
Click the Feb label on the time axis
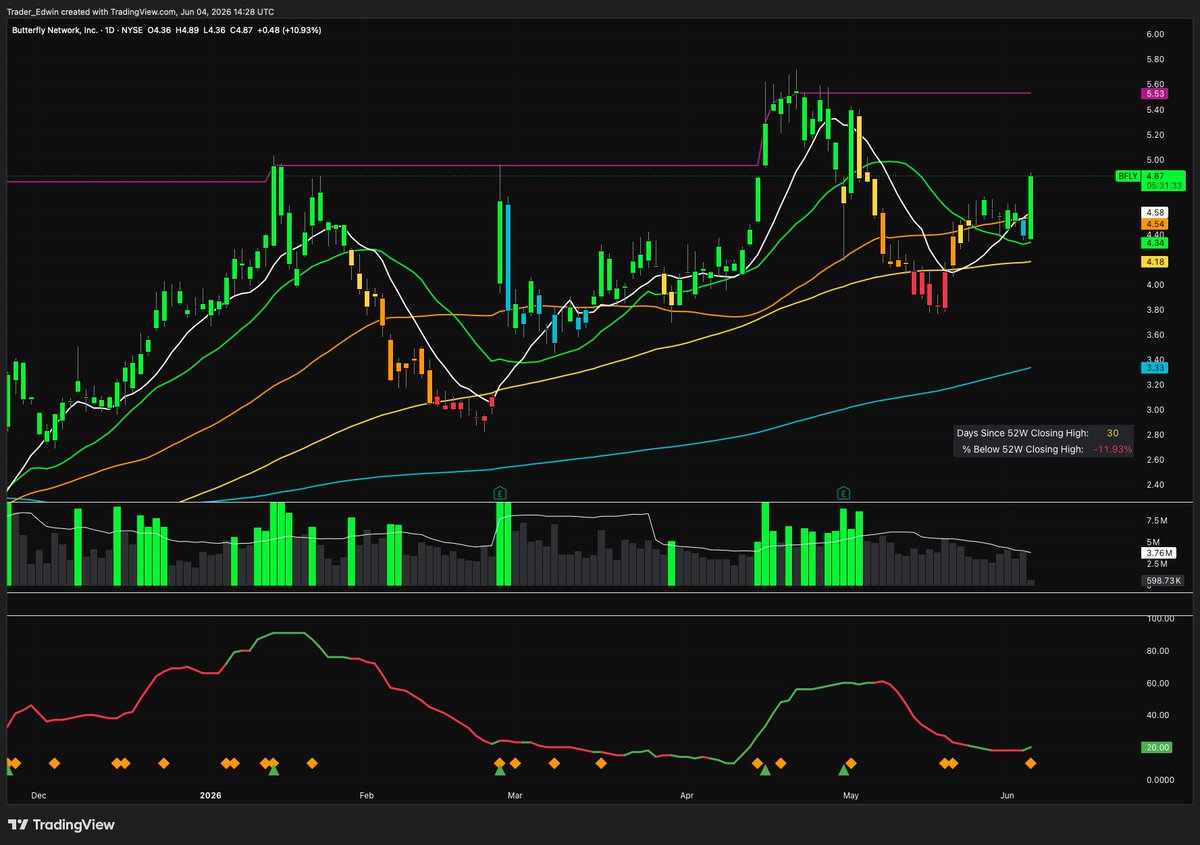point(366,796)
